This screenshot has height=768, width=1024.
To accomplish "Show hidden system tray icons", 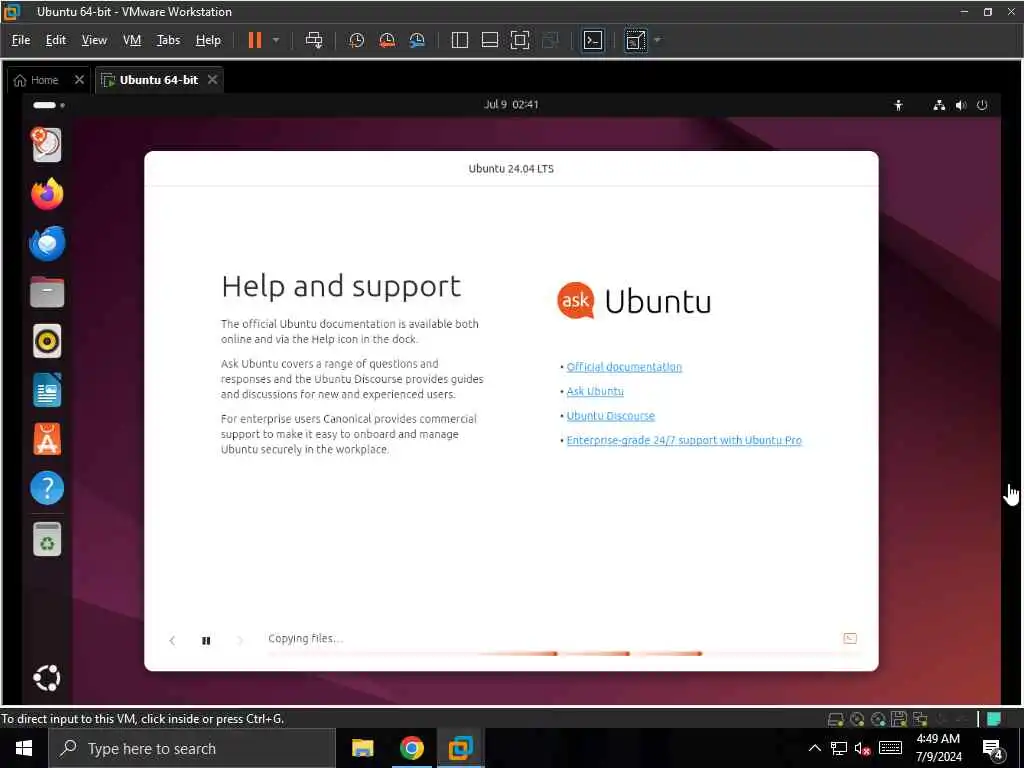I will coord(814,748).
